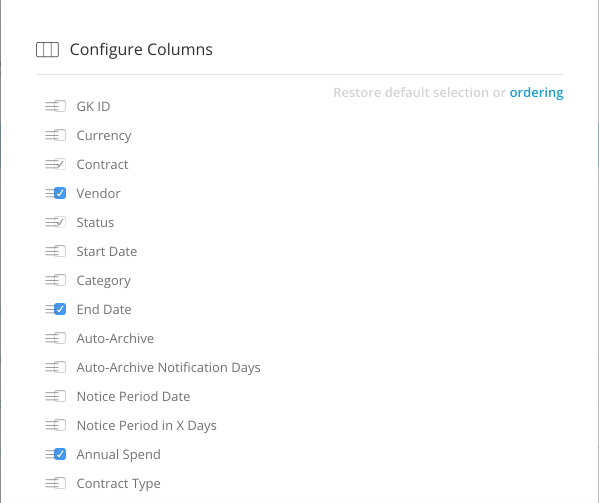Click the drag handle beside Auto-Archive
599x503 pixels.
pyautogui.click(x=51, y=338)
